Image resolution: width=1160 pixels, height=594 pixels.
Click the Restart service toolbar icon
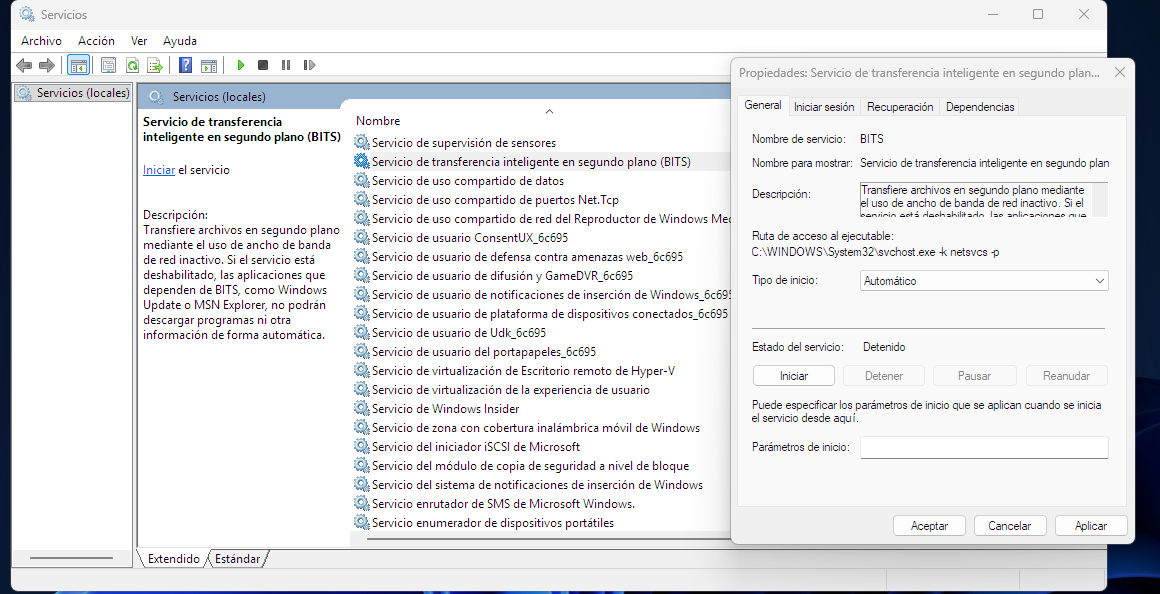309,65
